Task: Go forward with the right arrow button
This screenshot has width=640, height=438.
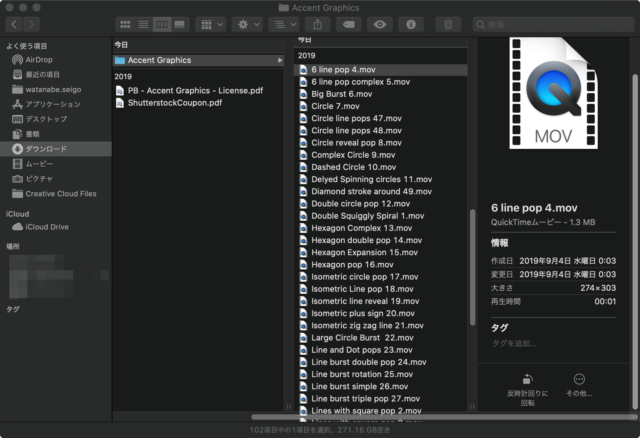Action: point(31,24)
